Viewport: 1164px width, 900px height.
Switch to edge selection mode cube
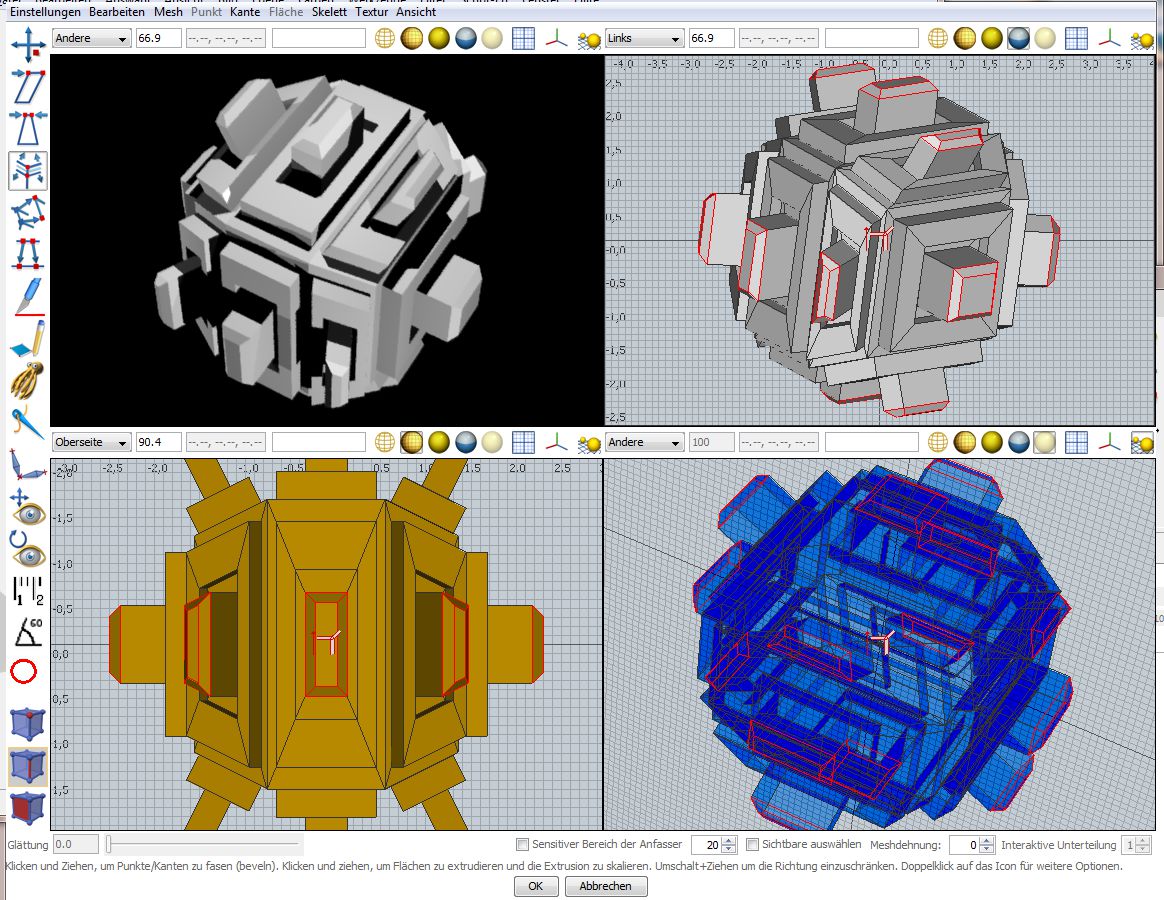click(x=28, y=766)
